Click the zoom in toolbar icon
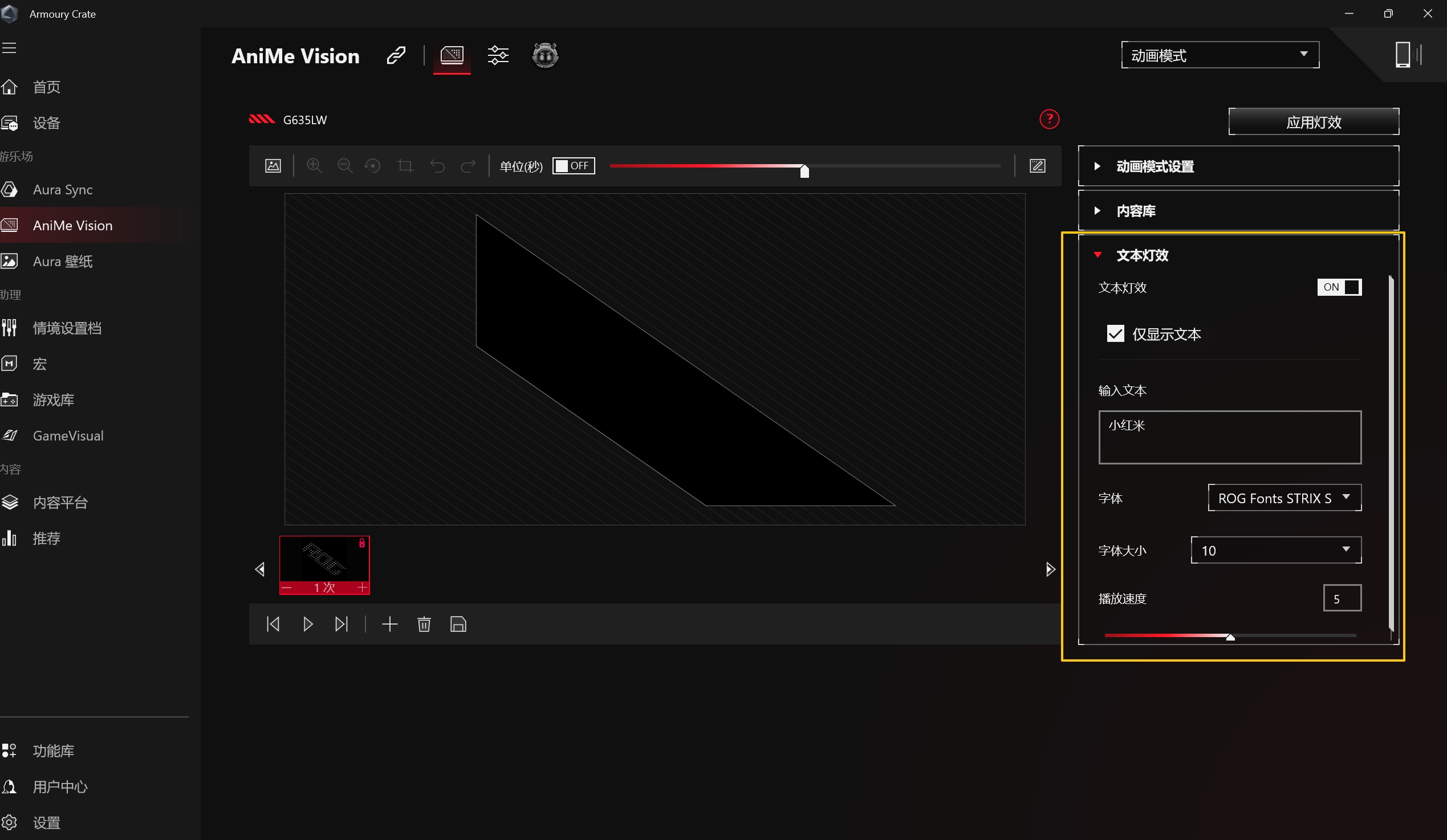 [314, 166]
